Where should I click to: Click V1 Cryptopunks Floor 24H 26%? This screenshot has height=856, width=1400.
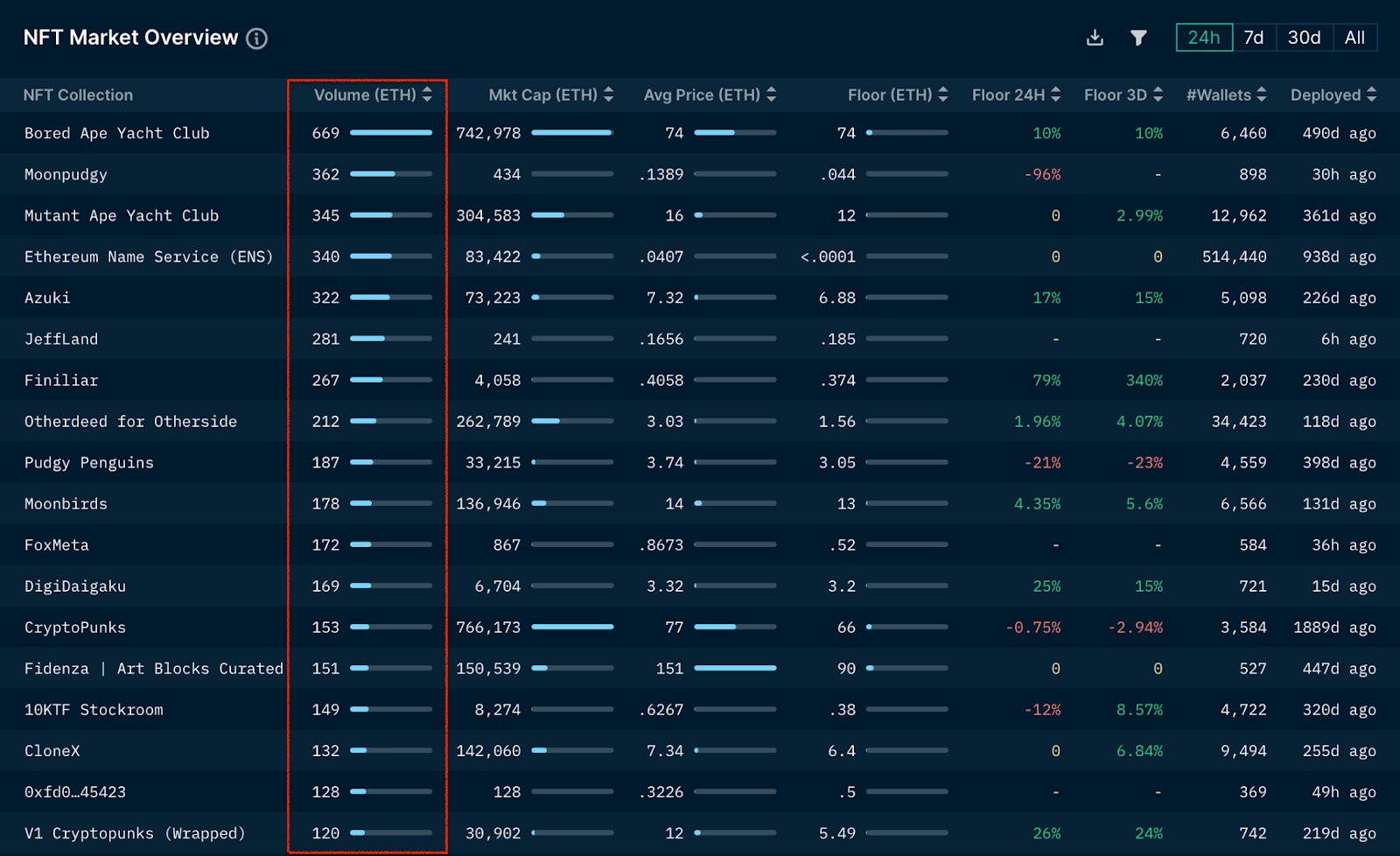1046,832
